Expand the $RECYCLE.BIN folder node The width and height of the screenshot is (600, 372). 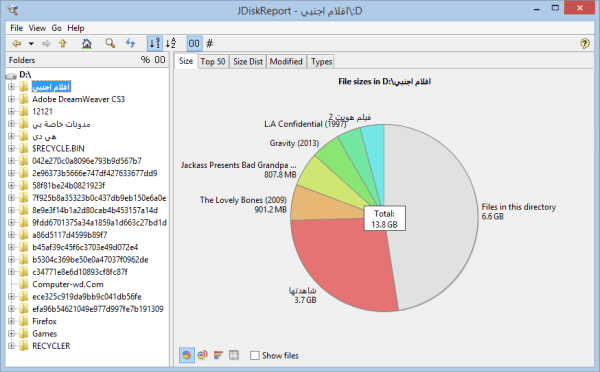11,148
